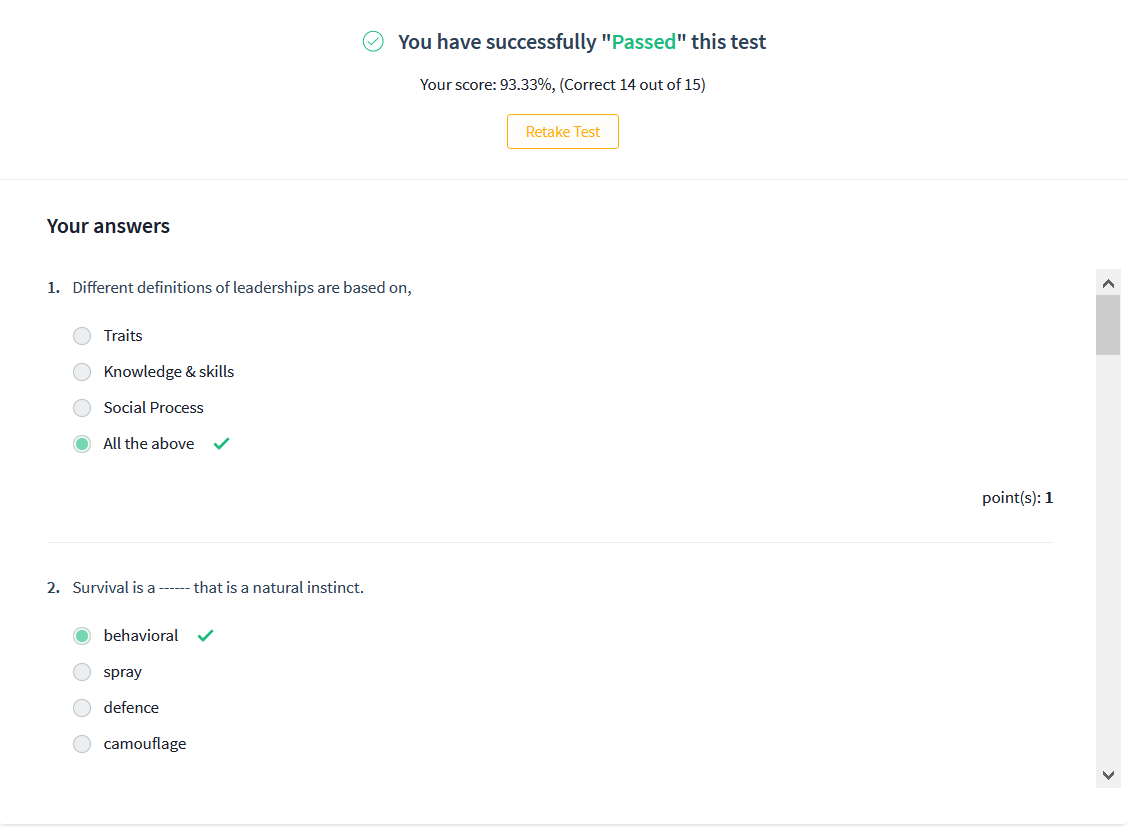
Task: Choose the Social Process radio button
Action: pyautogui.click(x=82, y=408)
